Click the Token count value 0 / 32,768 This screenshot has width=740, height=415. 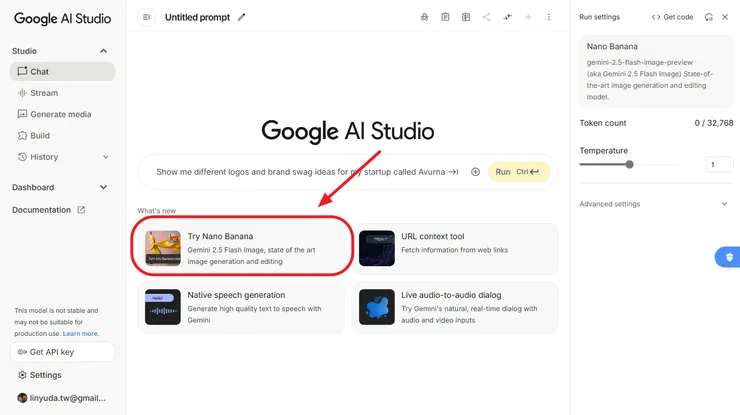pos(714,123)
